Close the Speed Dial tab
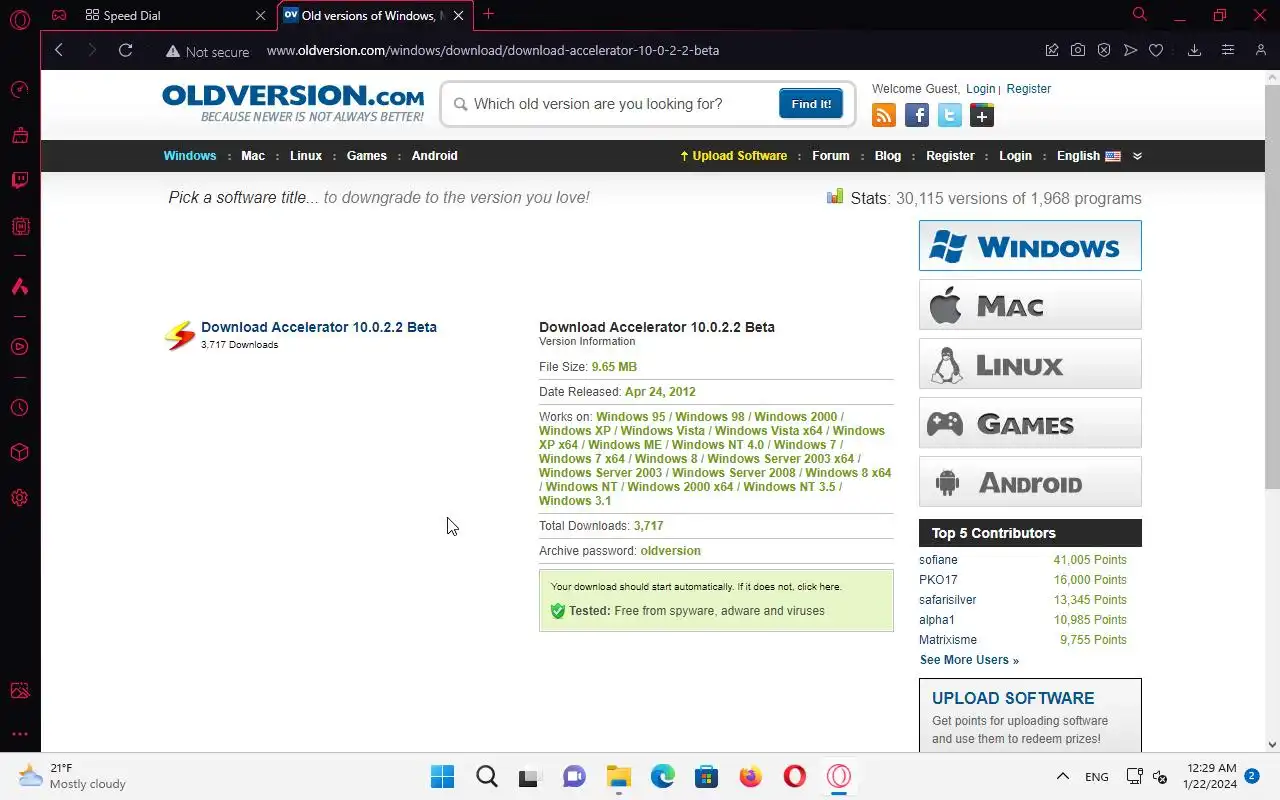Image resolution: width=1280 pixels, height=800 pixels. pyautogui.click(x=261, y=16)
